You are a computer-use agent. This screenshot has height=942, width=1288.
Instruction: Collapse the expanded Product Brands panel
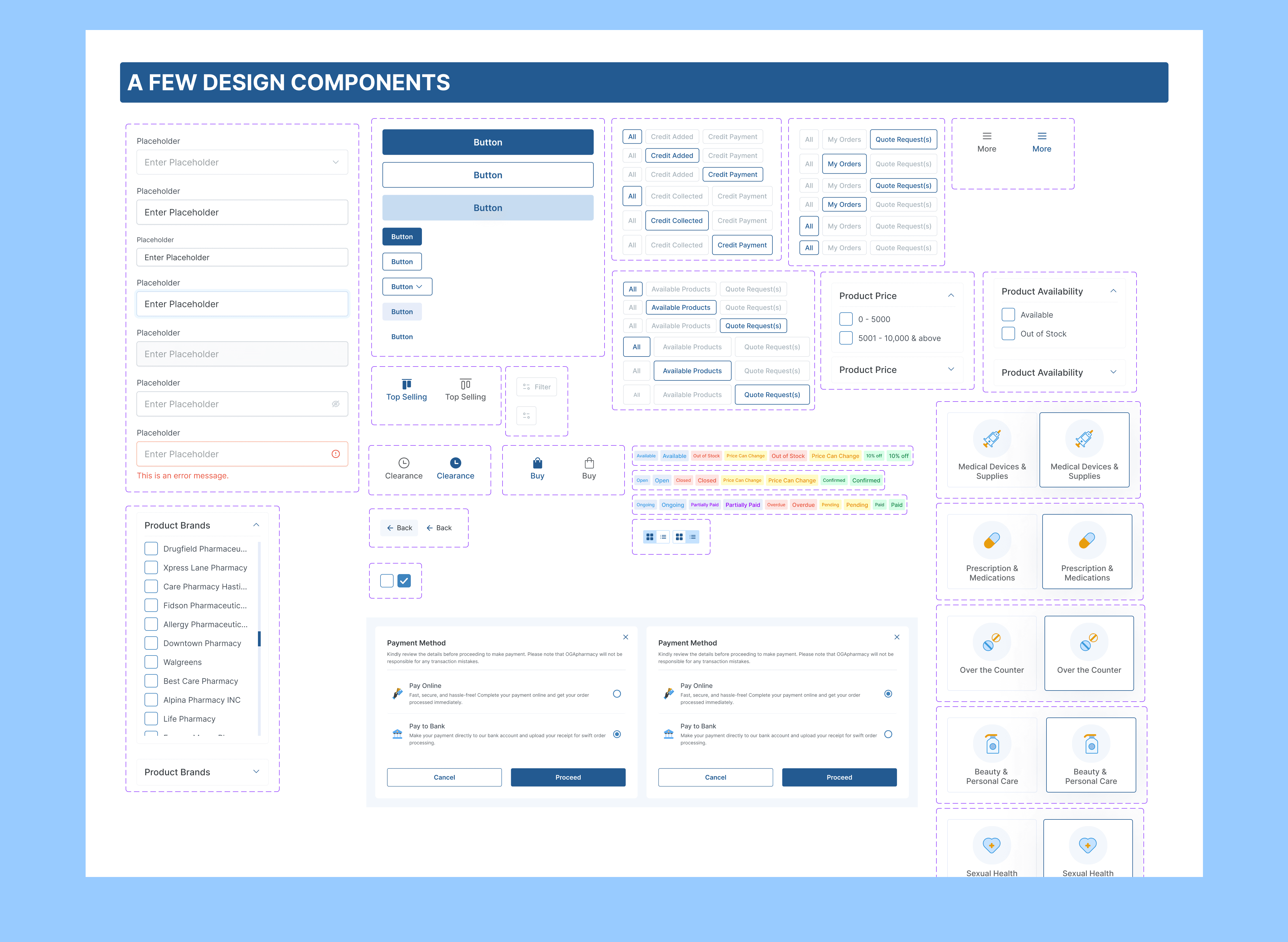[256, 525]
